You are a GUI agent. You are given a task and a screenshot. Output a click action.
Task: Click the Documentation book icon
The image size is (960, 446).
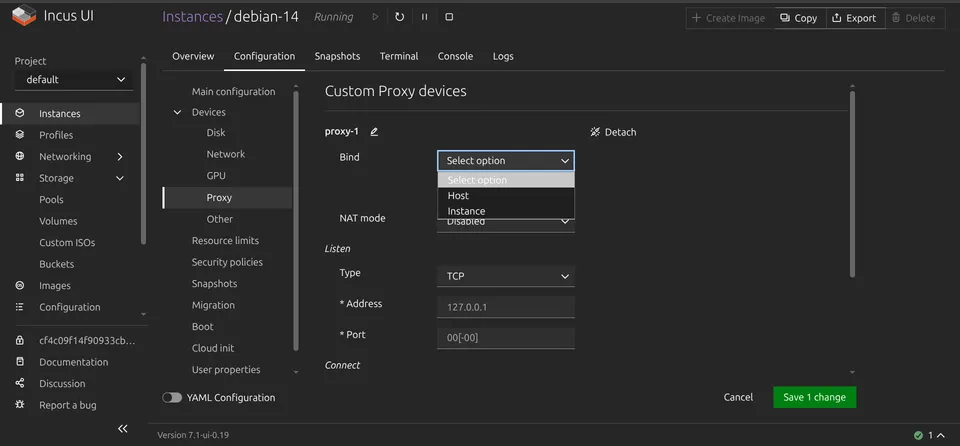(x=20, y=362)
